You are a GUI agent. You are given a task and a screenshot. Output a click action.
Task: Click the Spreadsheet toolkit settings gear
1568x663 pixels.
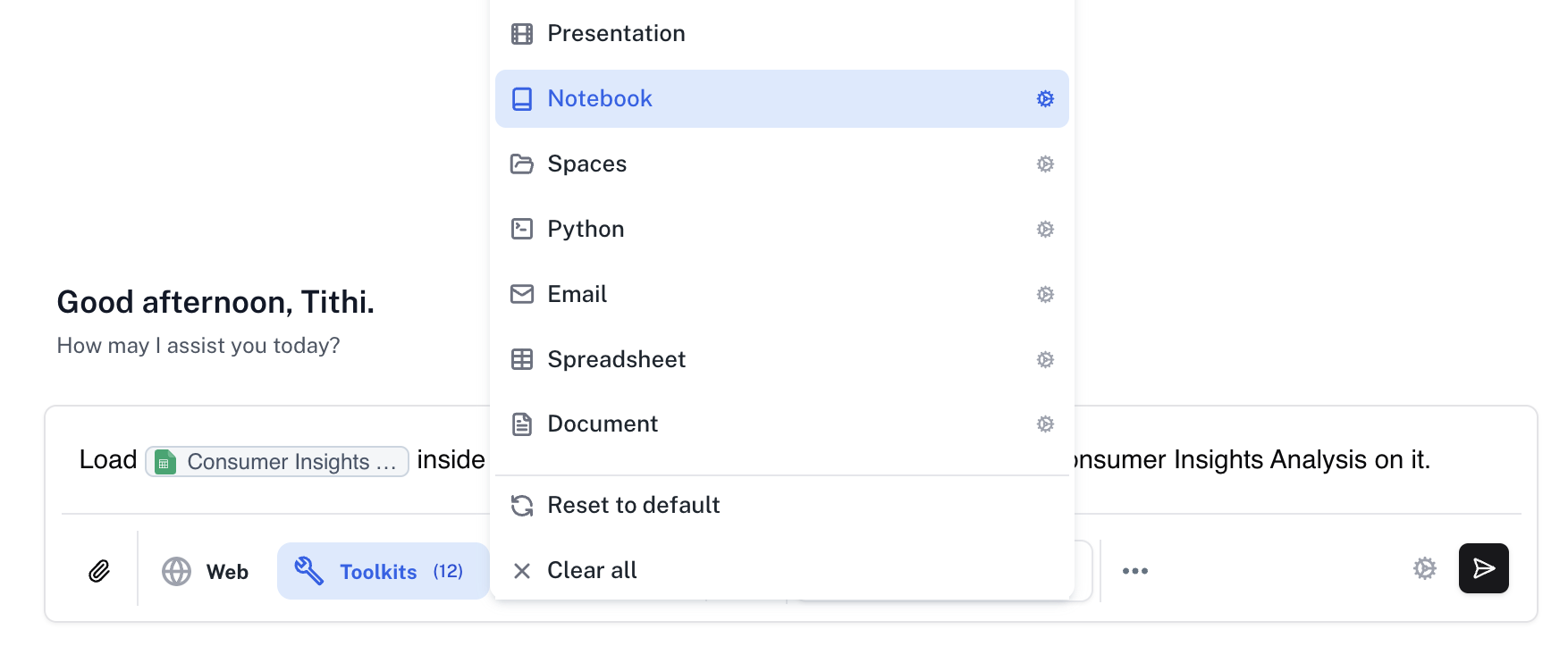[x=1045, y=360]
